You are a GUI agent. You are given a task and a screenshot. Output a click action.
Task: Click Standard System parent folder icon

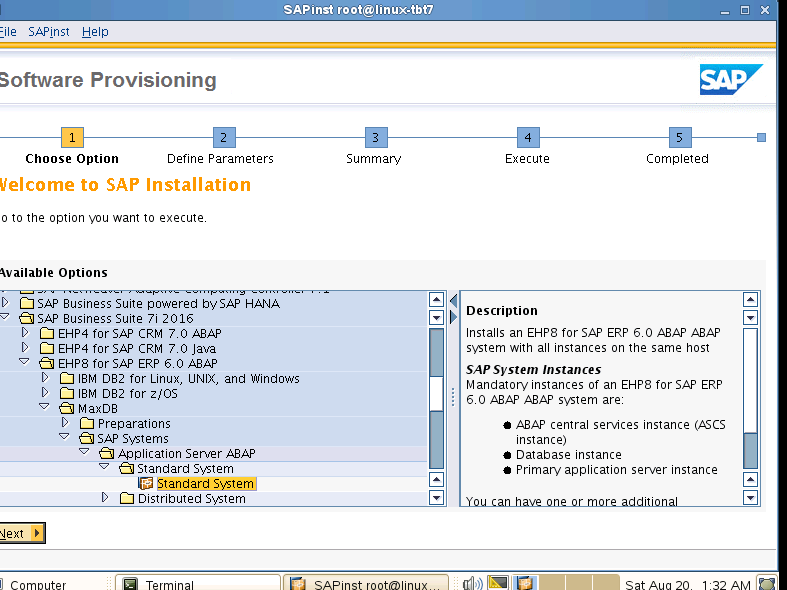point(127,469)
